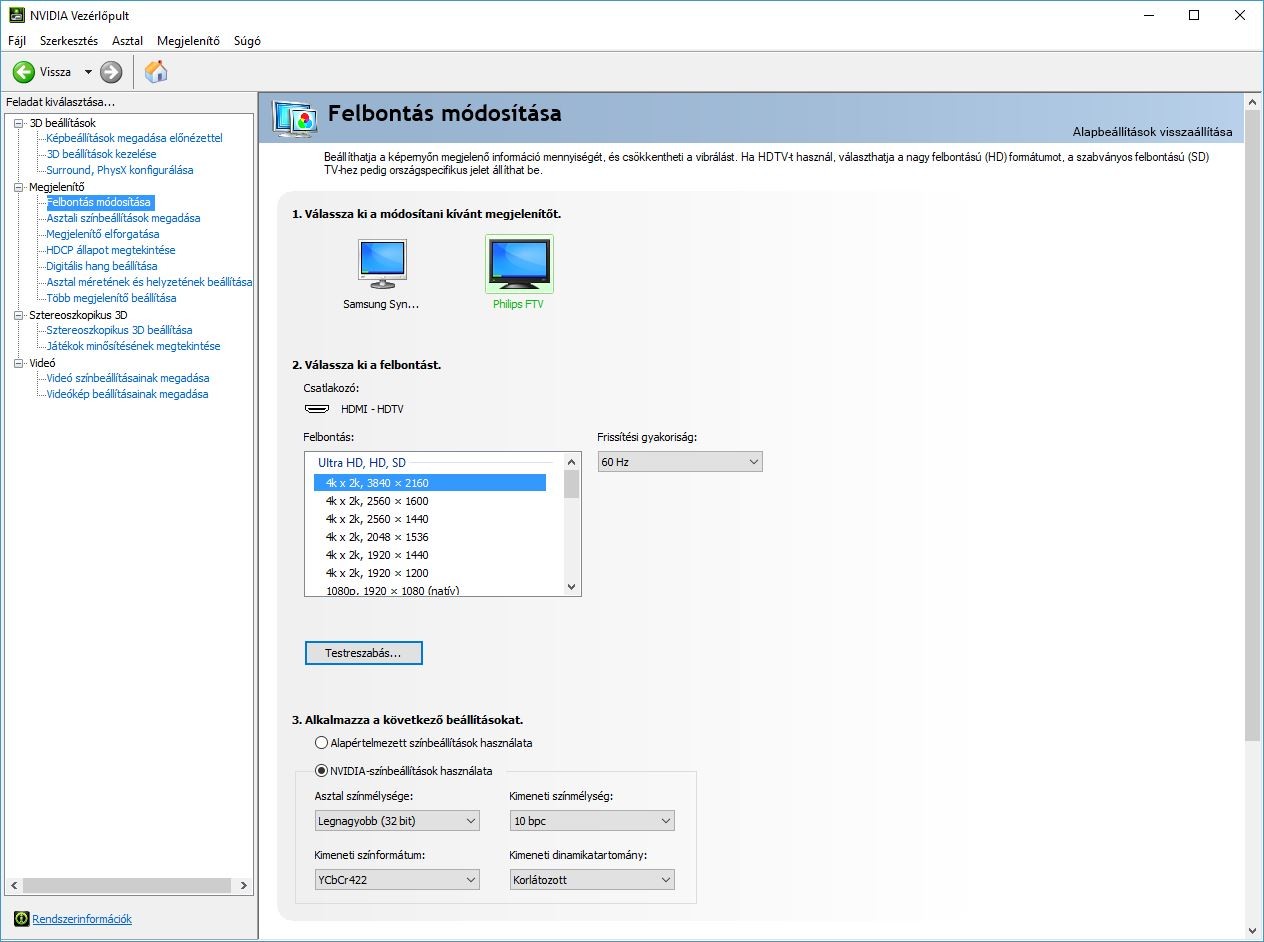This screenshot has width=1264, height=942.
Task: Select resolution 4k x 2k, 3840 × 2160
Action: pos(430,483)
